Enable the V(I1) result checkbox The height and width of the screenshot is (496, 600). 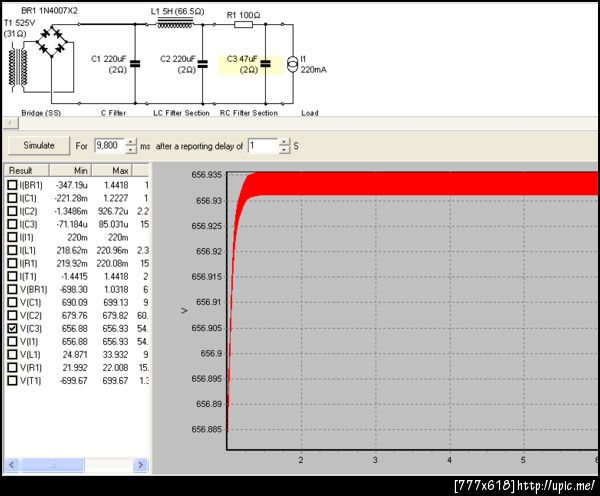(x=13, y=341)
